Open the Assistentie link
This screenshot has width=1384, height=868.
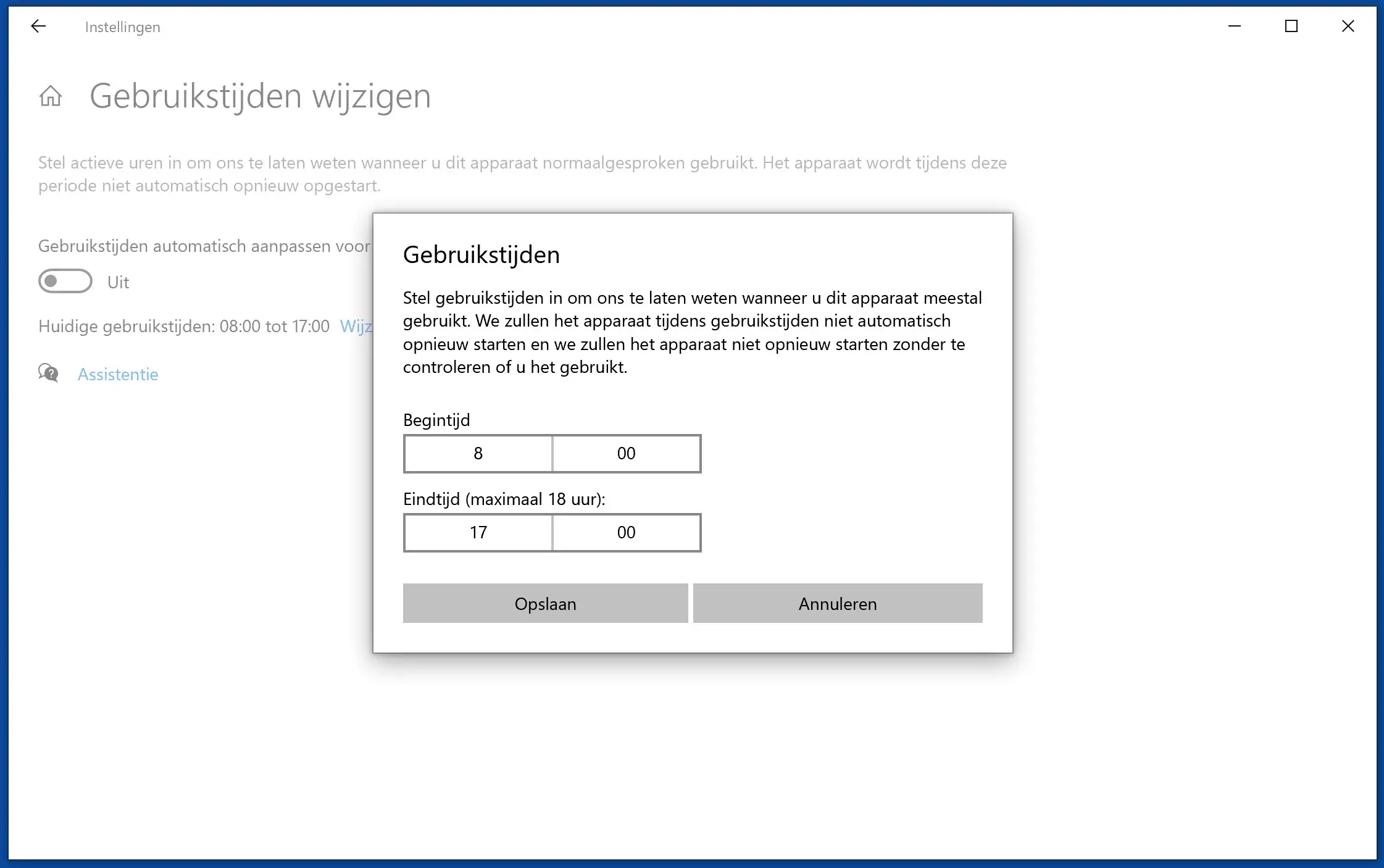pyautogui.click(x=118, y=374)
